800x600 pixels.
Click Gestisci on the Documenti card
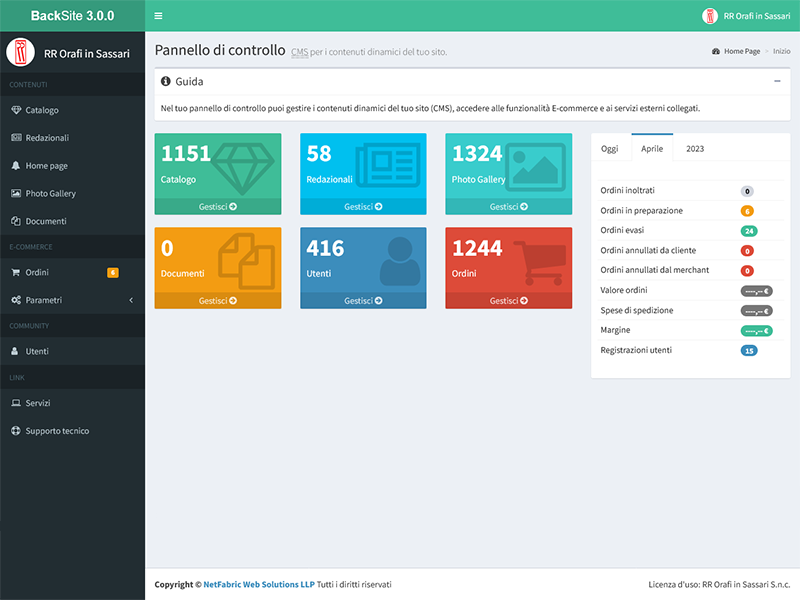tap(218, 301)
